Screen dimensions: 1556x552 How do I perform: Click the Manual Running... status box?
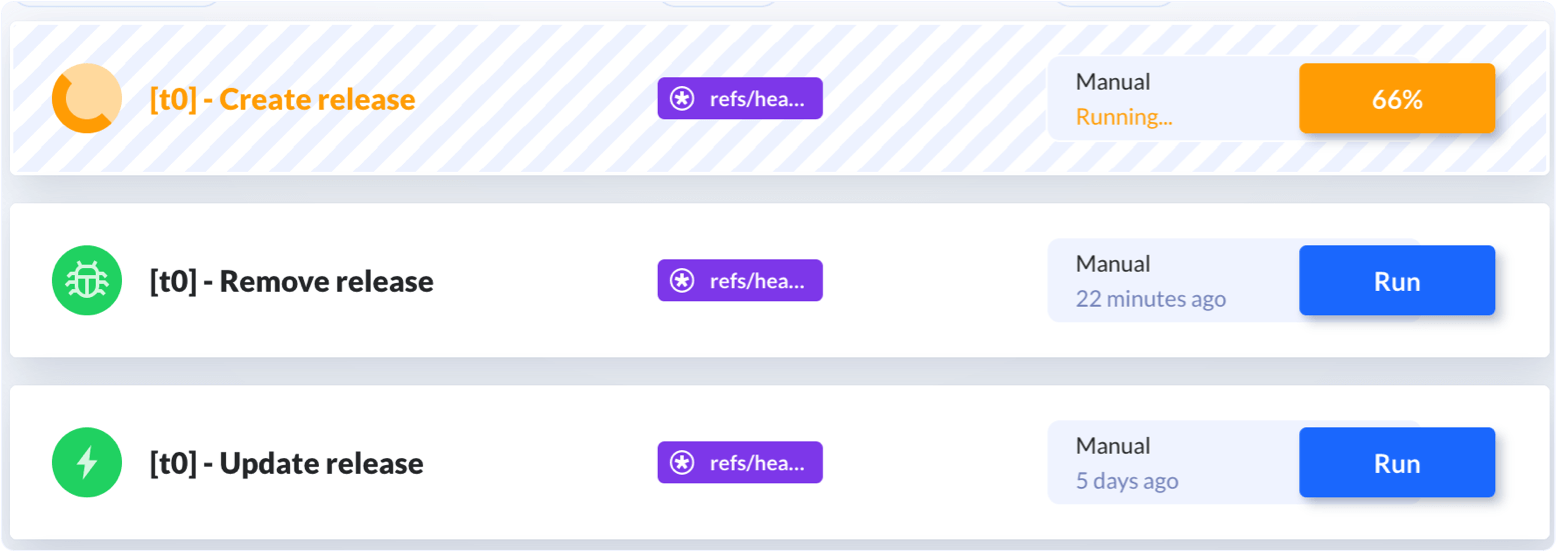[x=1174, y=99]
